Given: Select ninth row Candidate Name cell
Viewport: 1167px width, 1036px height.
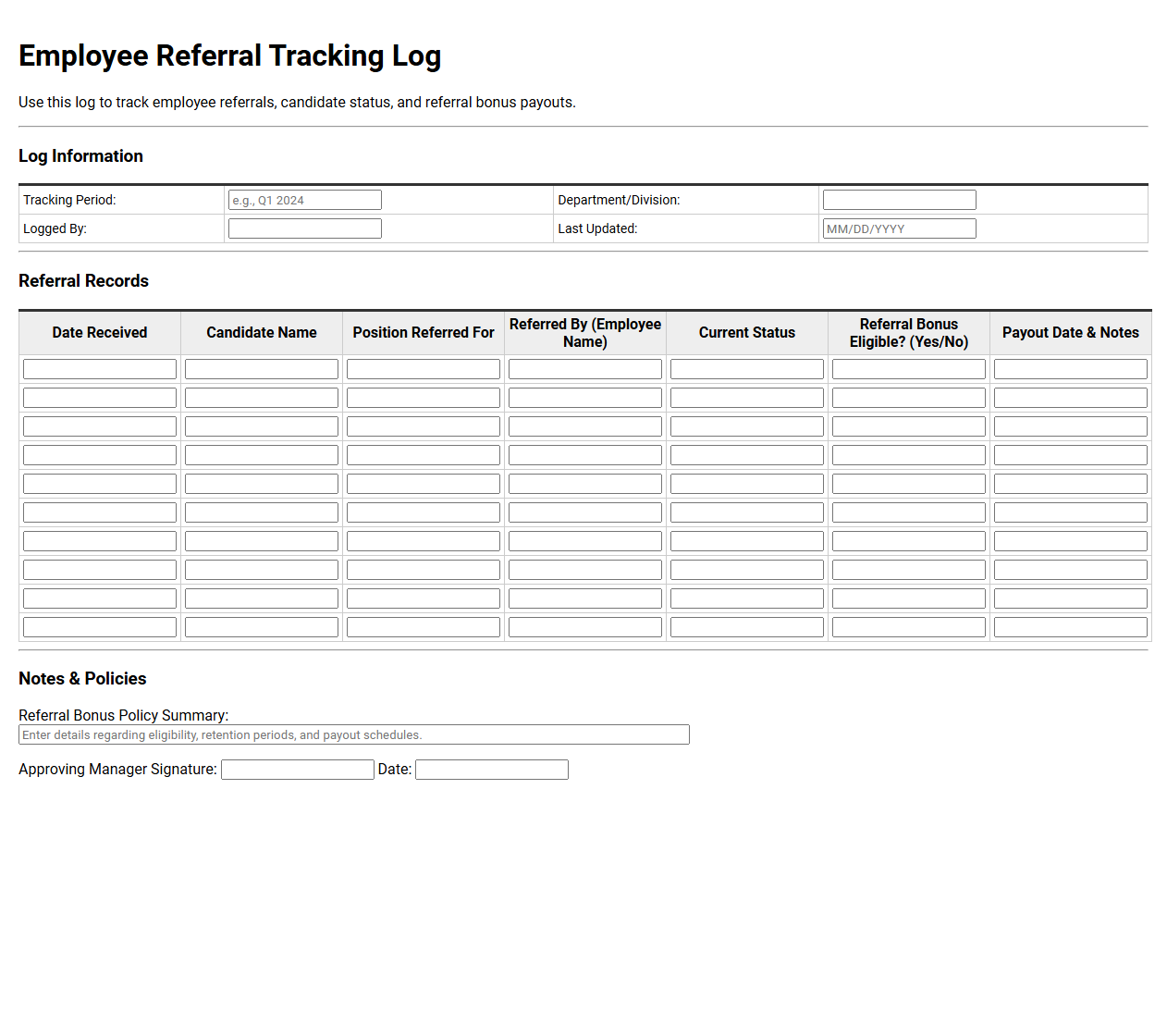Looking at the screenshot, I should 262,598.
